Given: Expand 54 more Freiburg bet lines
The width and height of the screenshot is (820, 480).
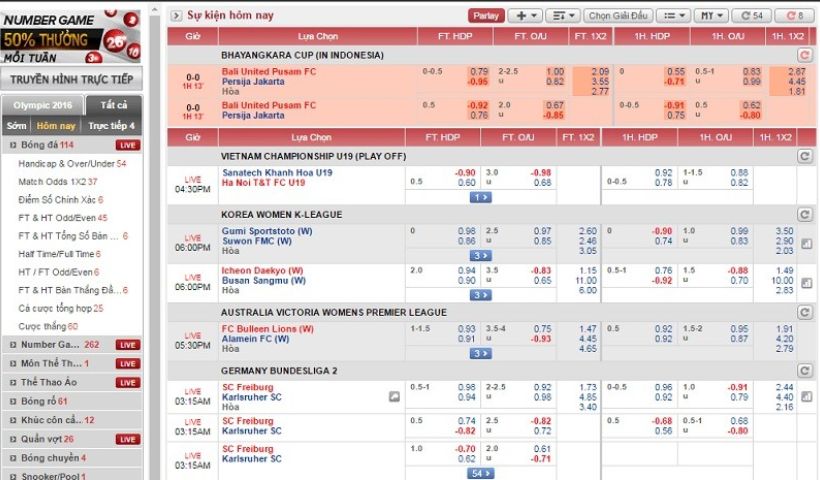Looking at the screenshot, I should click(481, 473).
